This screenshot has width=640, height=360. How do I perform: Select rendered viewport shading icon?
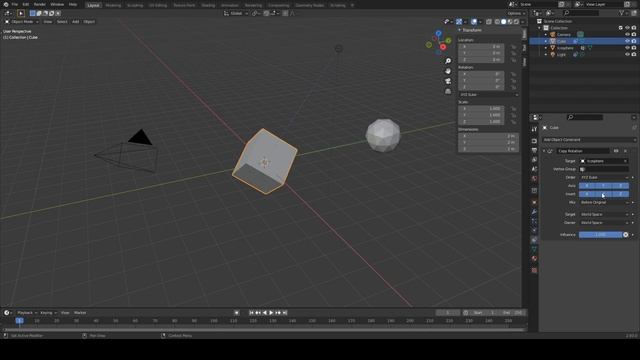point(516,22)
